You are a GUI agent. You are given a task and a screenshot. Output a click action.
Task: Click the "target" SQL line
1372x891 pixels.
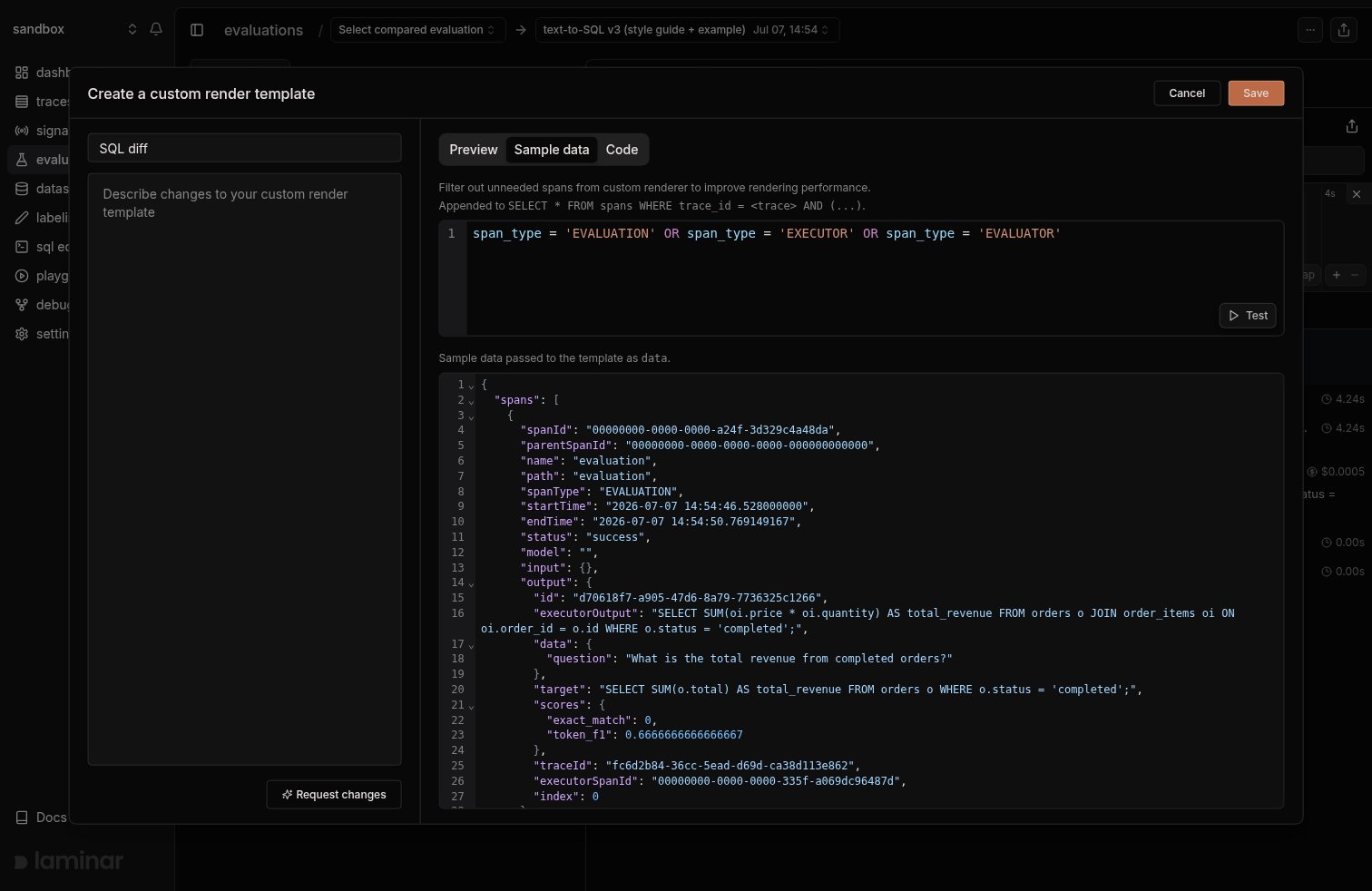[838, 690]
